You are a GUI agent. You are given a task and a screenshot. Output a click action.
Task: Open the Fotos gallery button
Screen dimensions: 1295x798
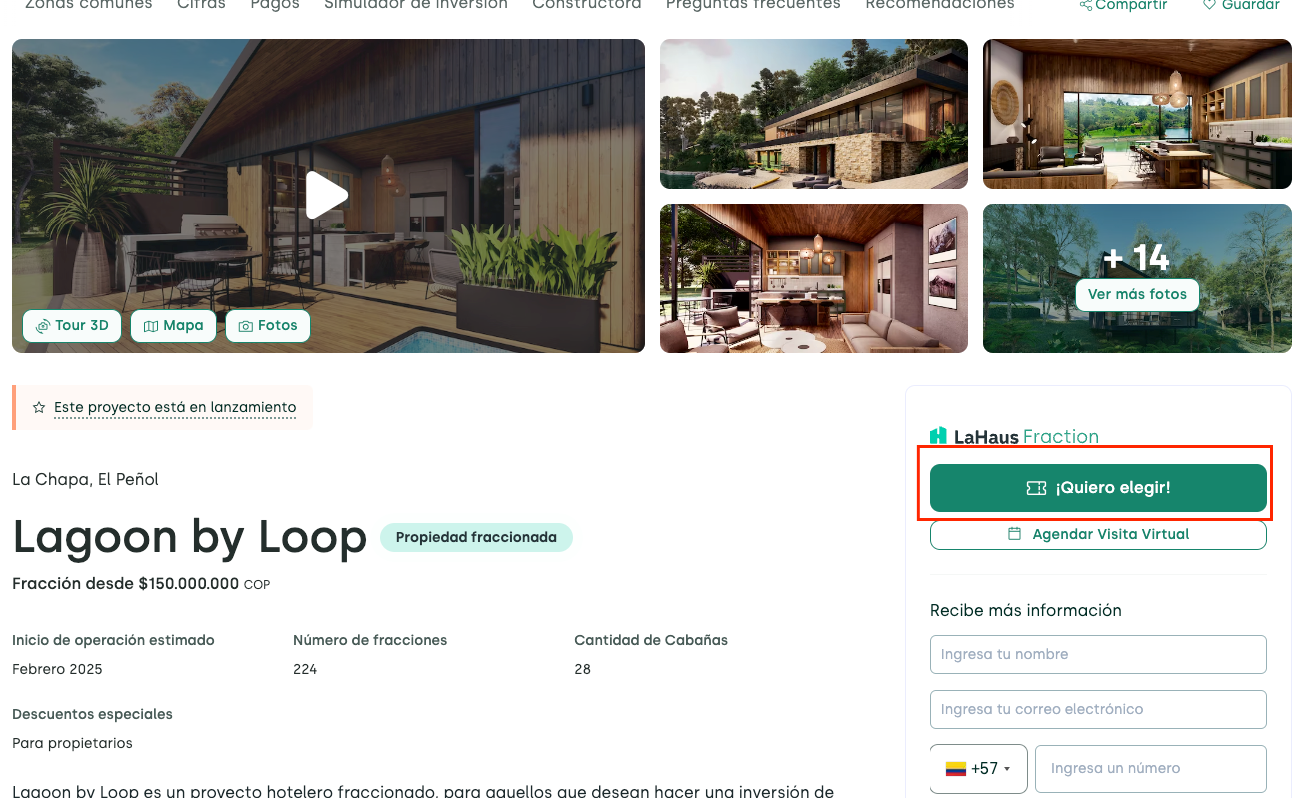(268, 326)
